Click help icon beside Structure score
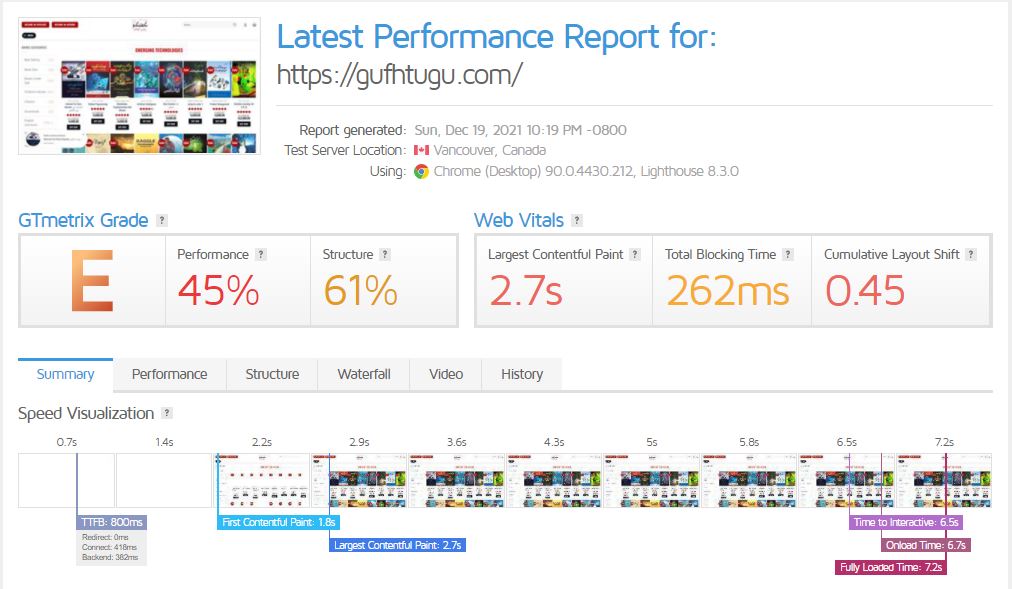1012x589 pixels. 385,255
